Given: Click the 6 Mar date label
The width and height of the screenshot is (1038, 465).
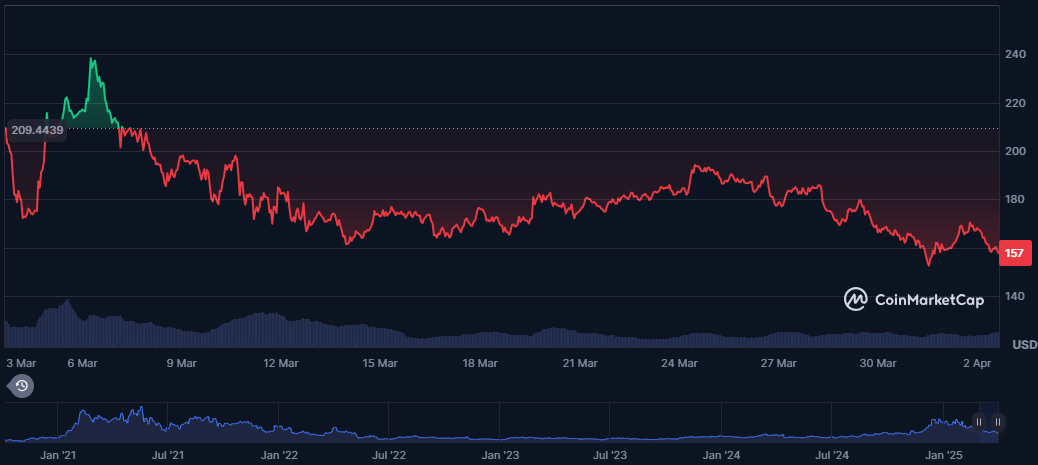Looking at the screenshot, I should point(83,363).
